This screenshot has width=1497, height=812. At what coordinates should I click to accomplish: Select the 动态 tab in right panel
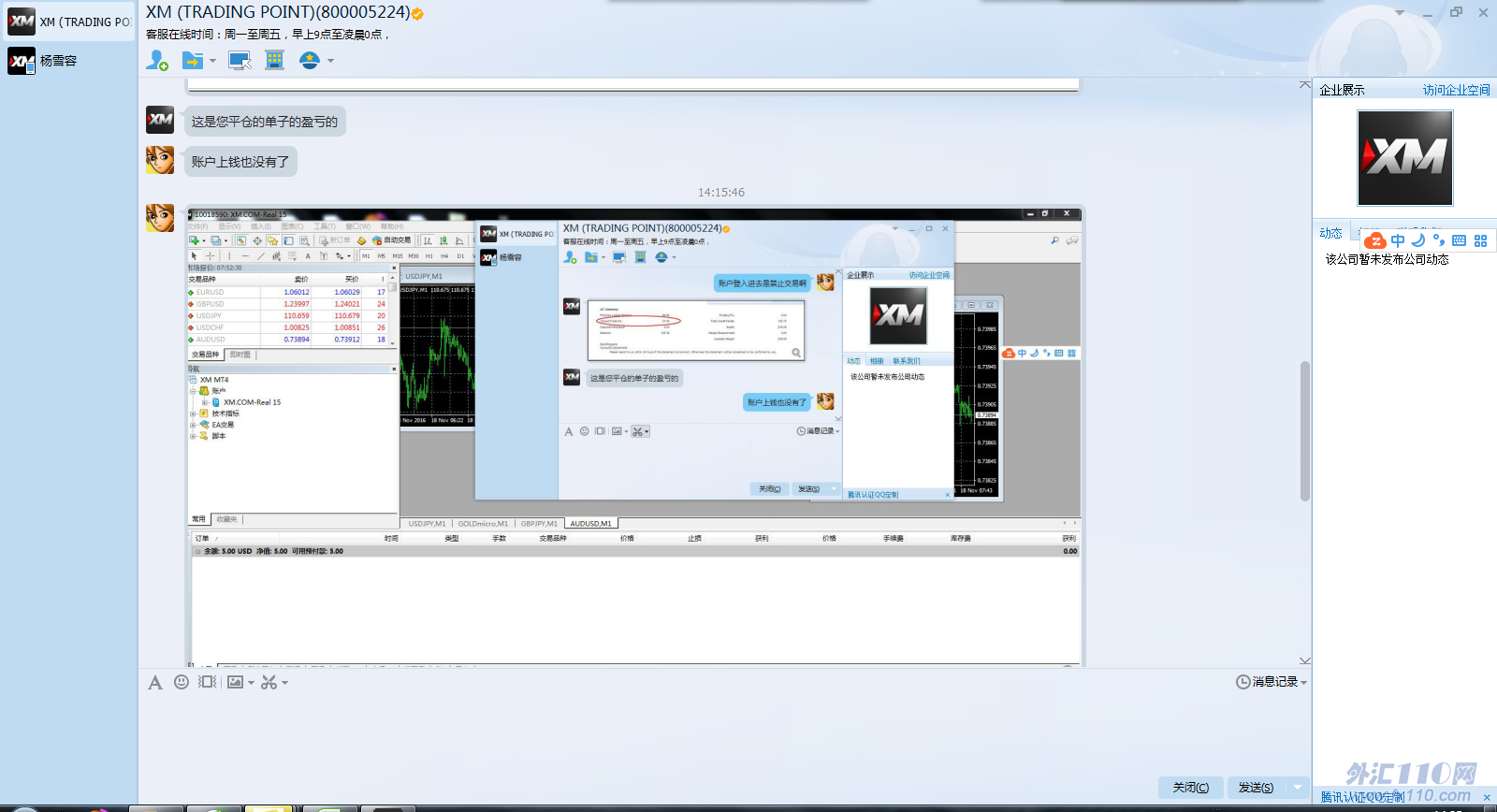(x=1331, y=233)
